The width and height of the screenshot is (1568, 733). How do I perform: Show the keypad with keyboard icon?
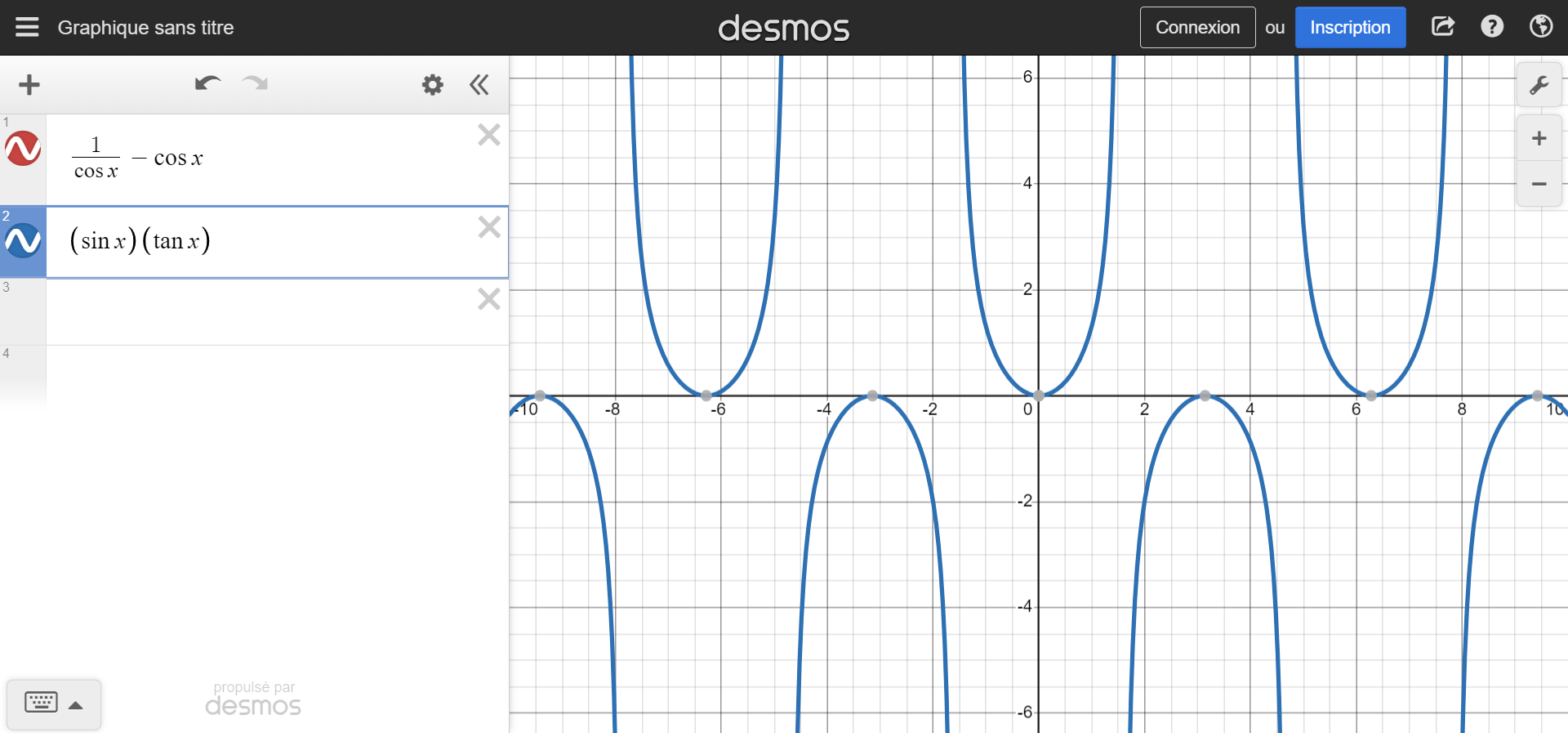(41, 703)
